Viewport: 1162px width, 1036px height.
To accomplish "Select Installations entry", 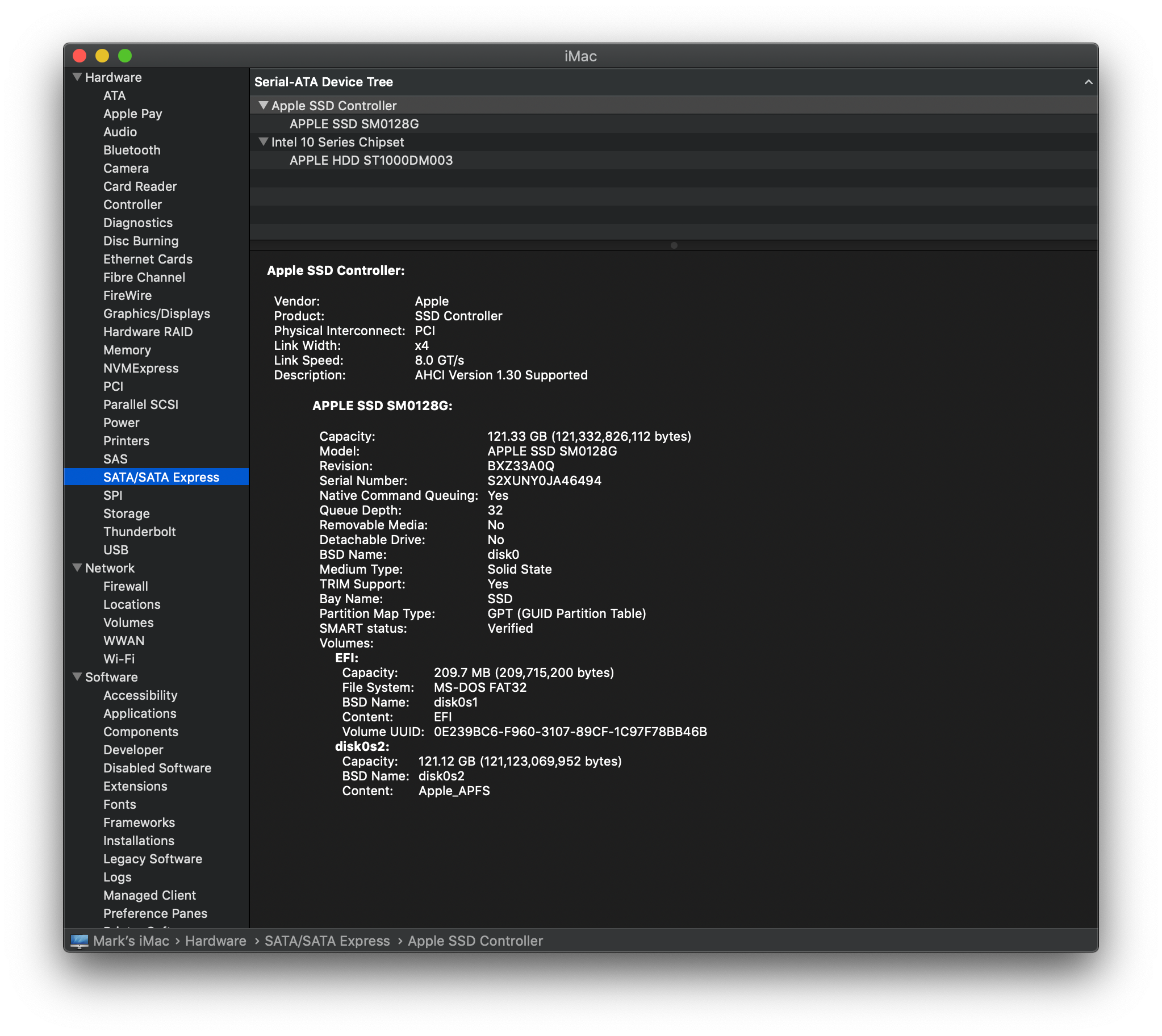I will point(139,841).
